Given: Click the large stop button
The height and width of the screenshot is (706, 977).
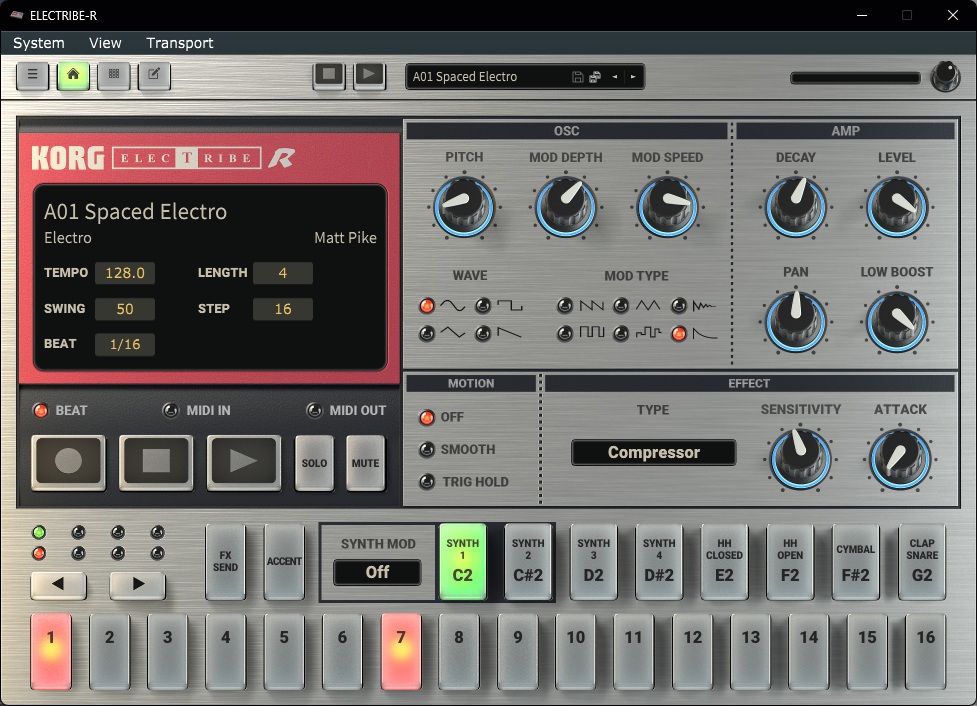Looking at the screenshot, I should point(156,462).
